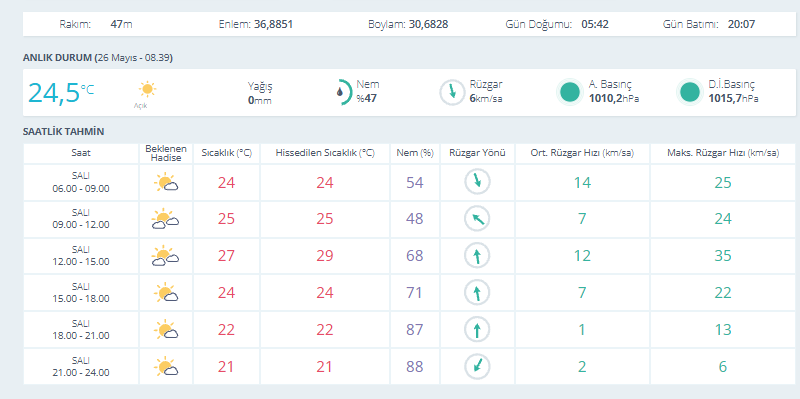
Task: Click the 'Rüzgar Yönü' column header
Action: pyautogui.click(x=477, y=153)
